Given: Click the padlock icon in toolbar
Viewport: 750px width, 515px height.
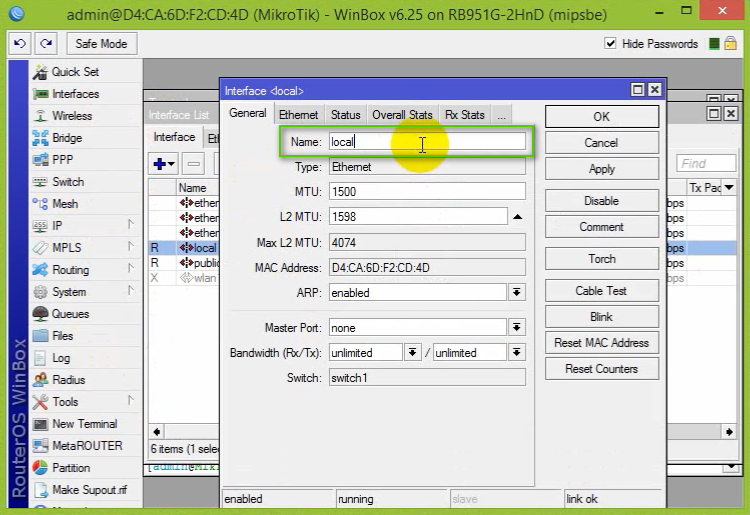Looking at the screenshot, I should tap(730, 44).
